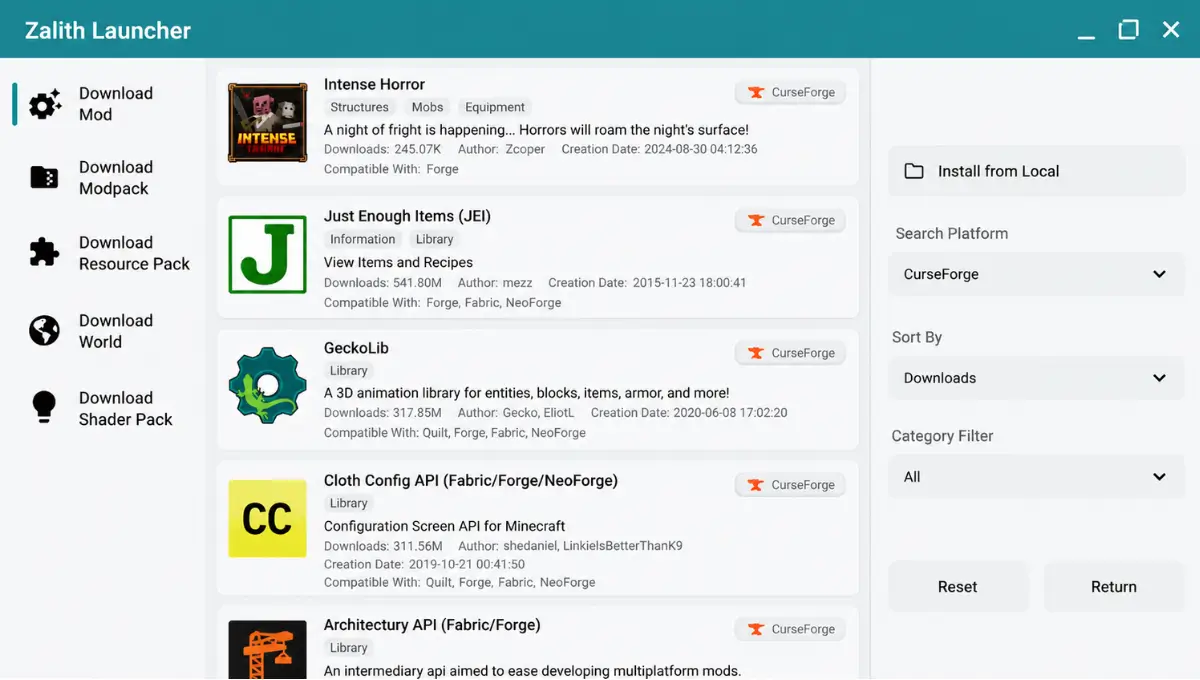This screenshot has height=680, width=1200.
Task: Click the Return button
Action: (x=1114, y=587)
